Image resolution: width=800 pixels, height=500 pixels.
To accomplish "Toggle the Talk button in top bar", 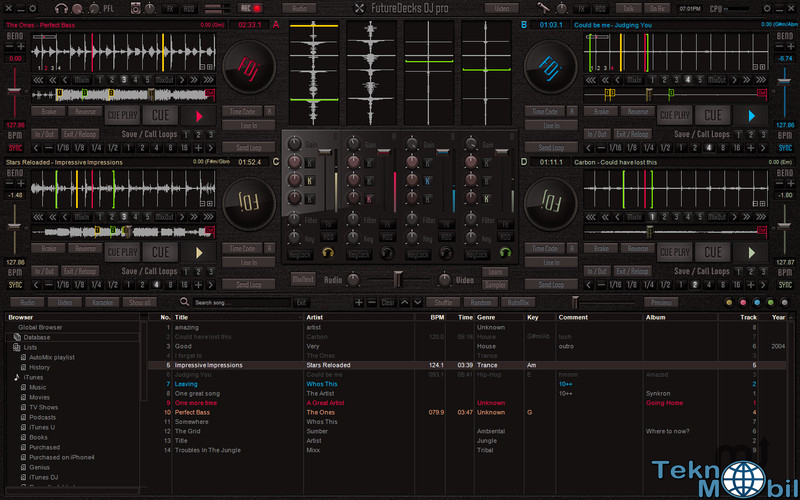I will 629,8.
